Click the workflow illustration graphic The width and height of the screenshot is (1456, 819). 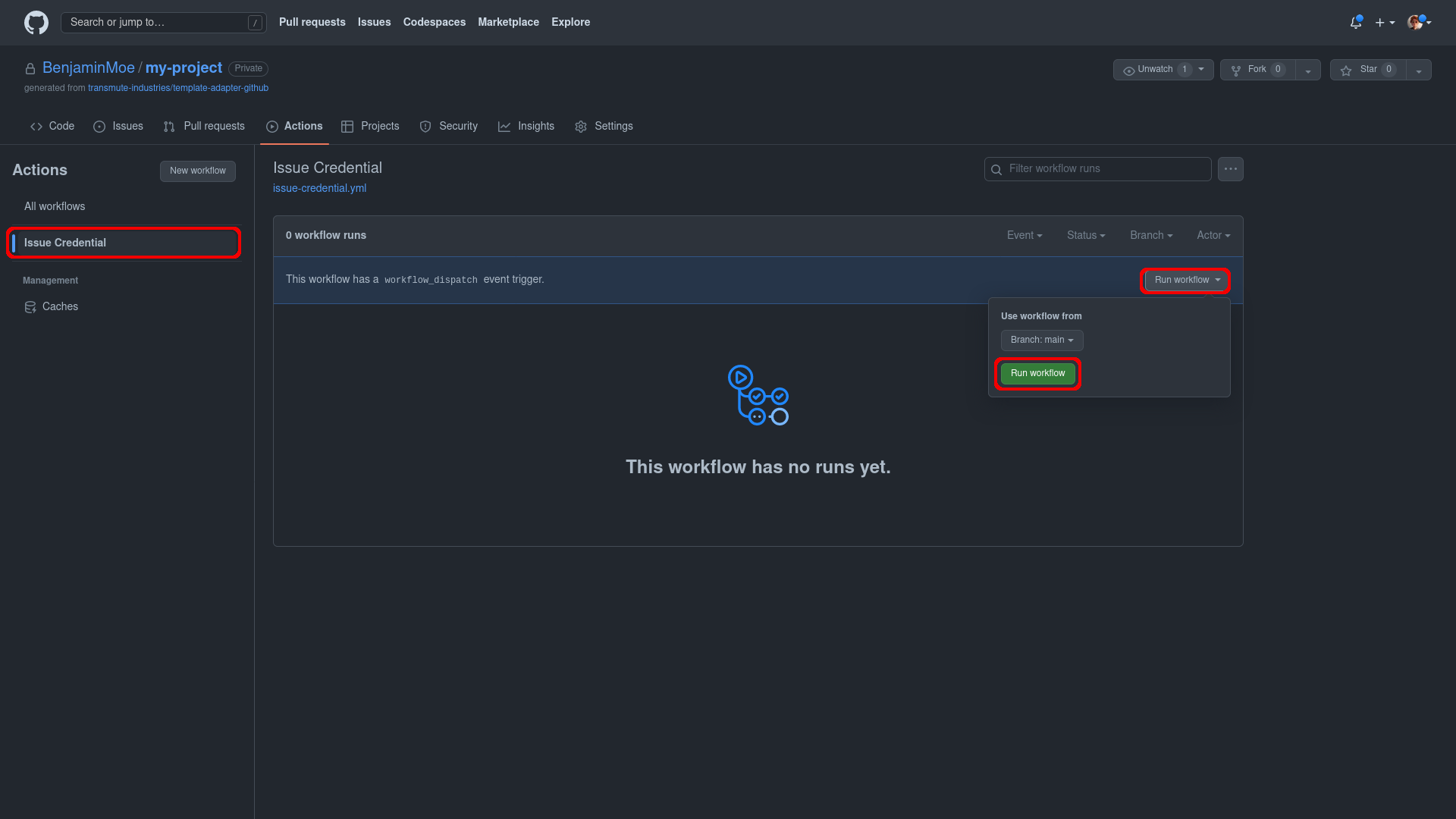758,395
